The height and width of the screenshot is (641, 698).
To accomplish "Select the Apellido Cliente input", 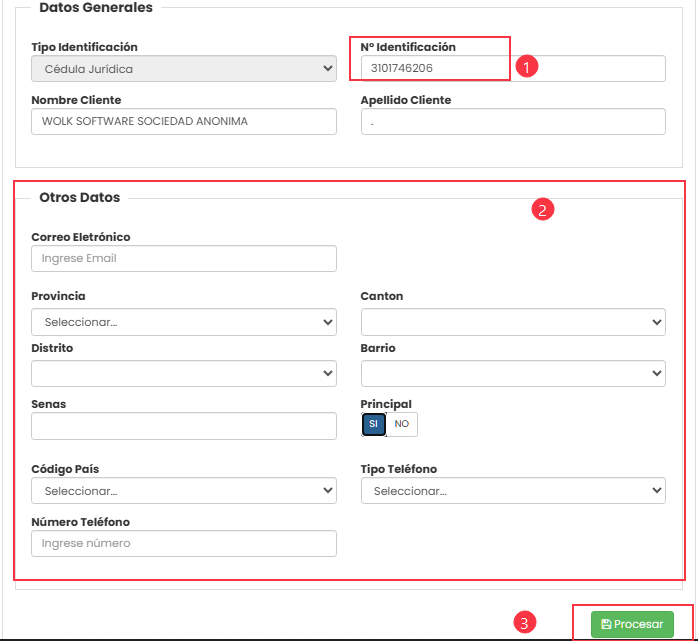I will [x=513, y=121].
